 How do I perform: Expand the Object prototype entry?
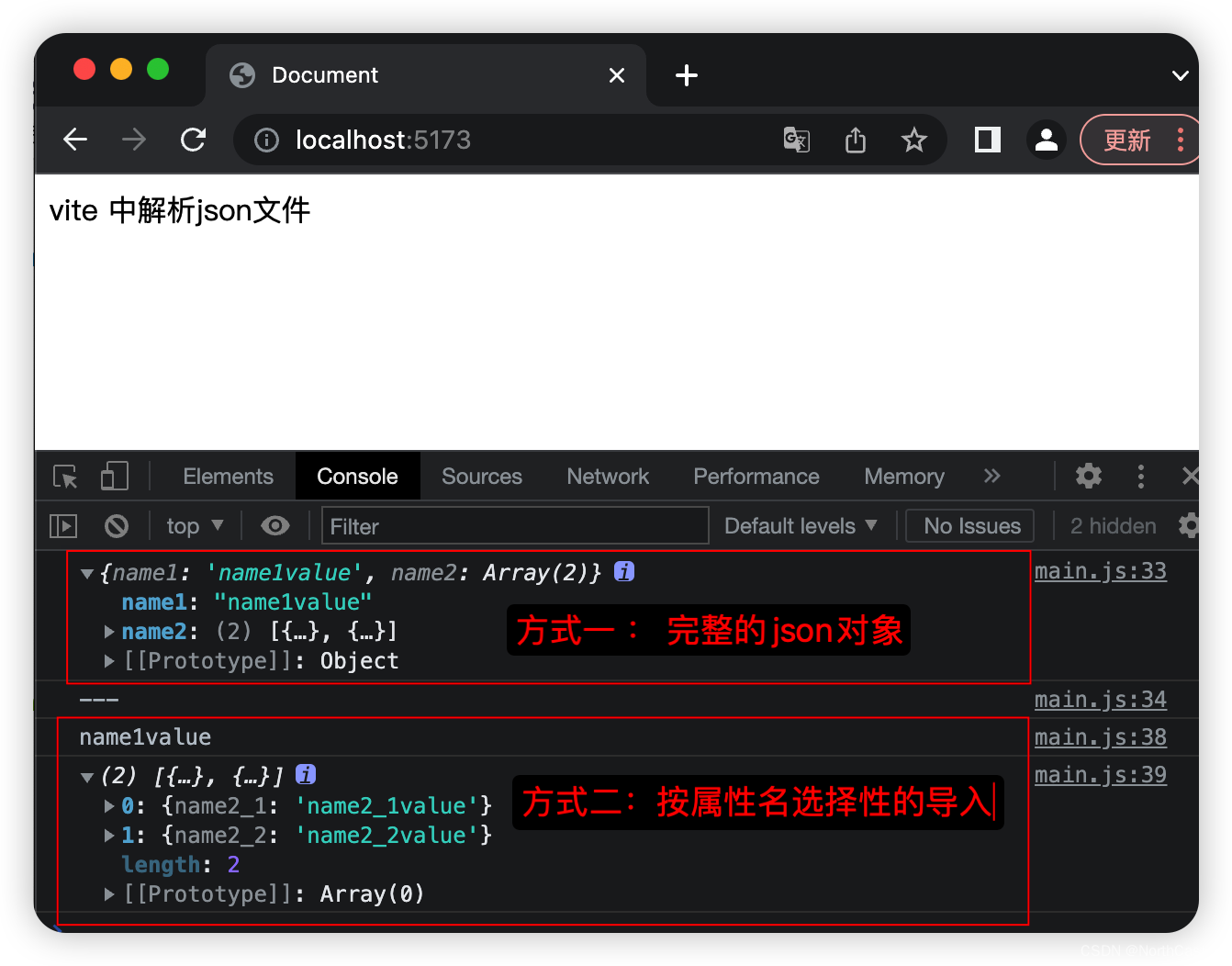109,661
